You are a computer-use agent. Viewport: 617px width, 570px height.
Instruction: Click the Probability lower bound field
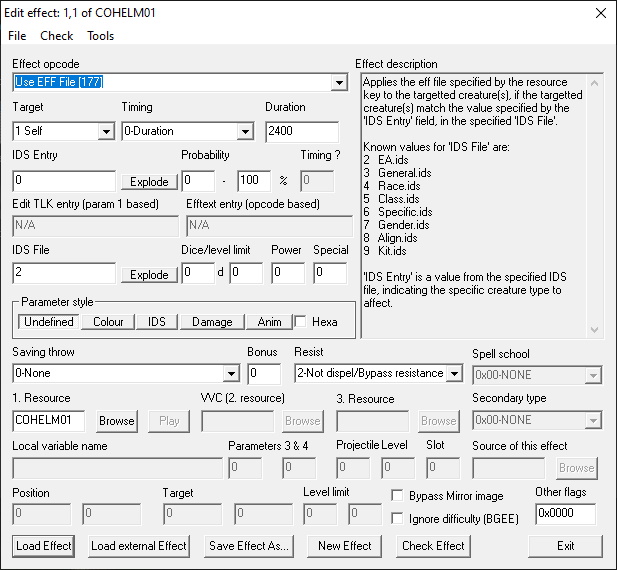[198, 181]
